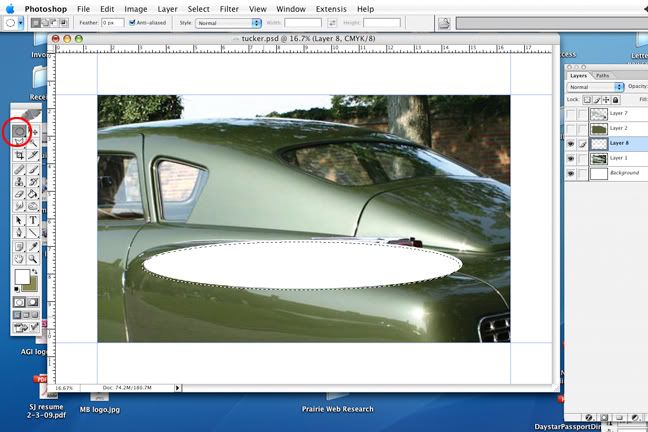648x432 pixels.
Task: Select the Hand tool
Action: (x=19, y=258)
